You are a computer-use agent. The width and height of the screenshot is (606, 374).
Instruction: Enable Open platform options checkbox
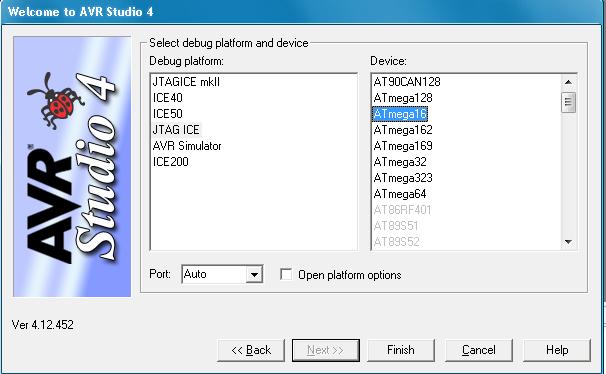[x=286, y=275]
